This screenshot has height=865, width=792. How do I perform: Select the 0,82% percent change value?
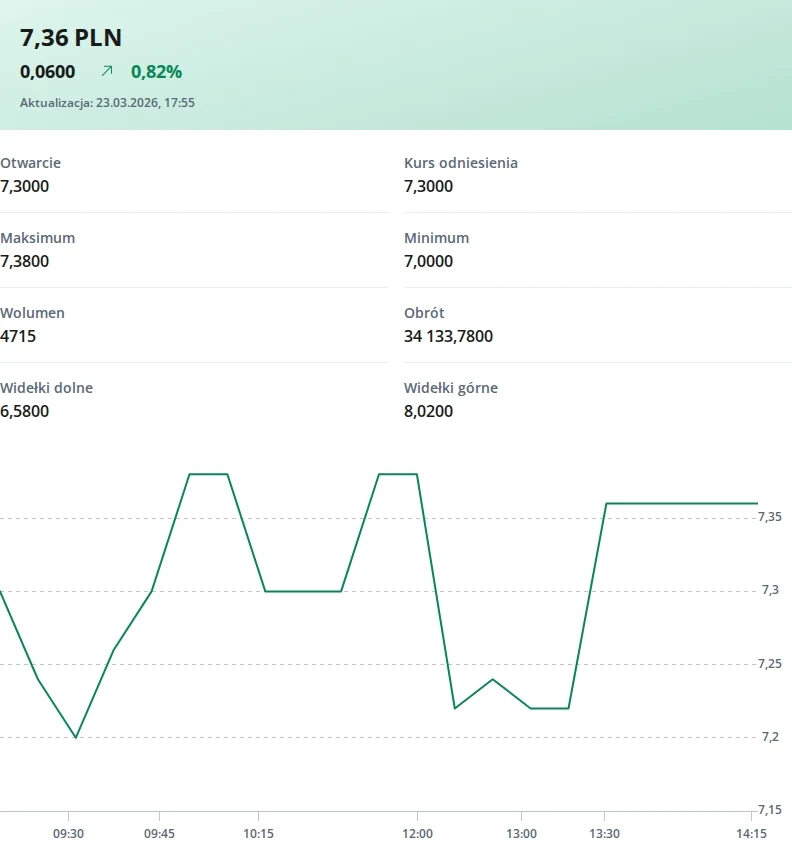(156, 71)
